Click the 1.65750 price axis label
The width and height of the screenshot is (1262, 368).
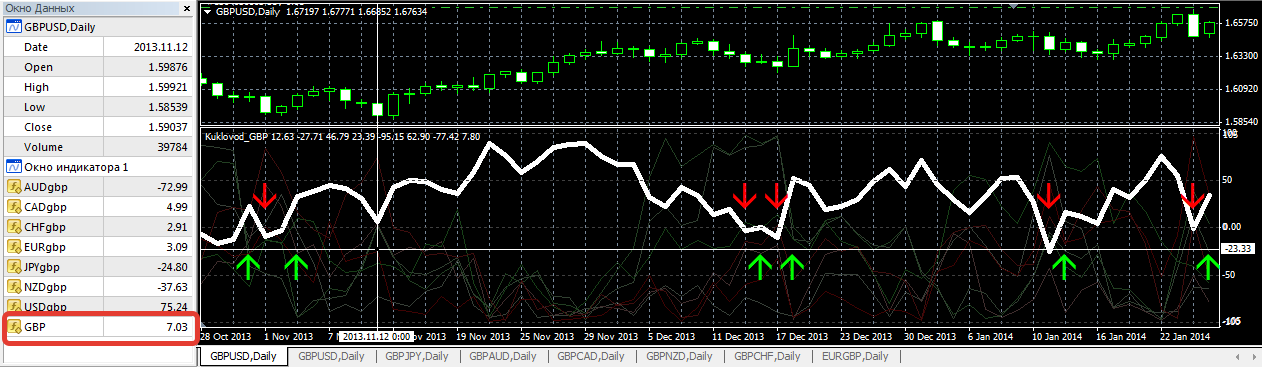(1241, 22)
